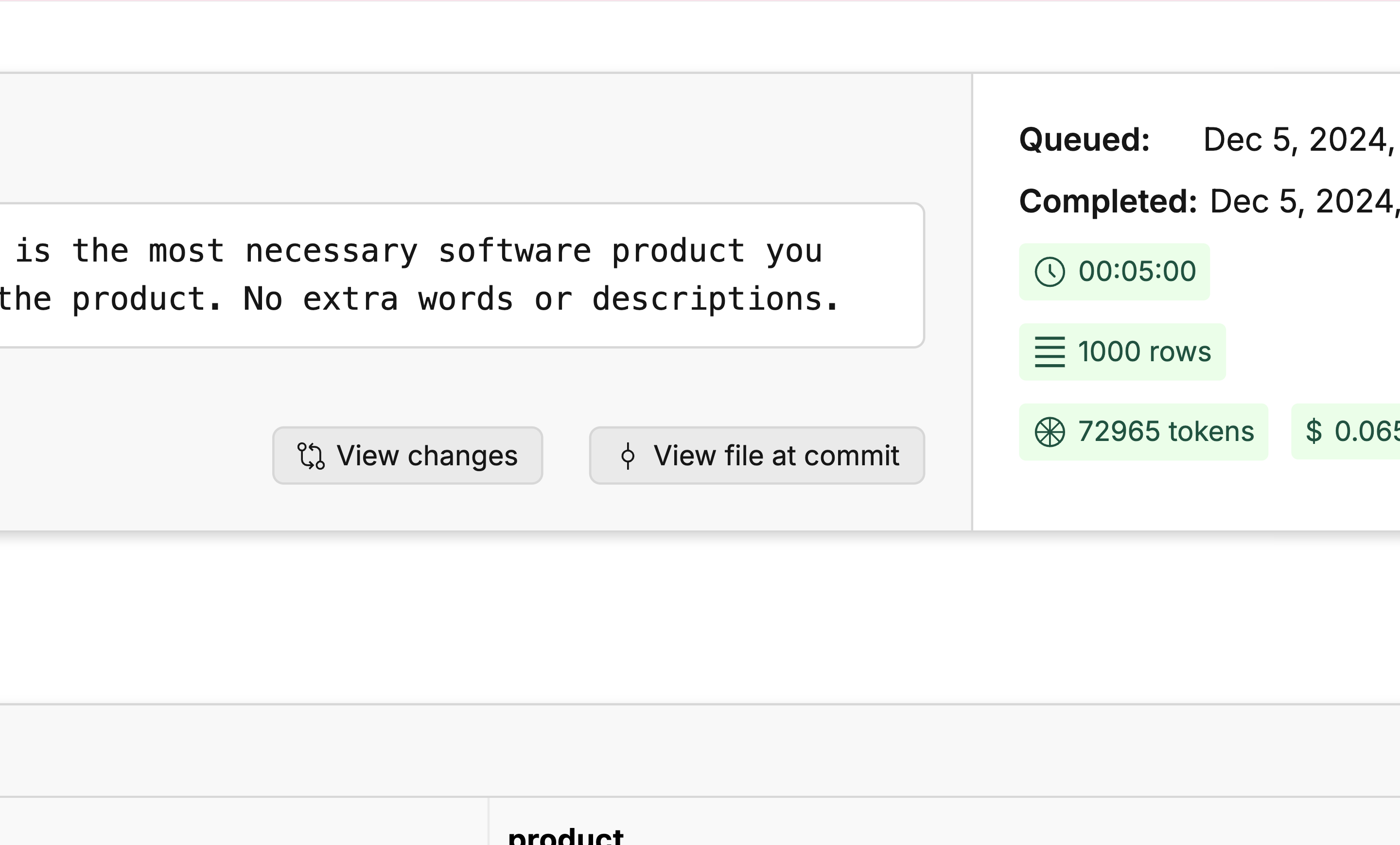
Task: Click the dollar sign cost icon
Action: [1313, 431]
